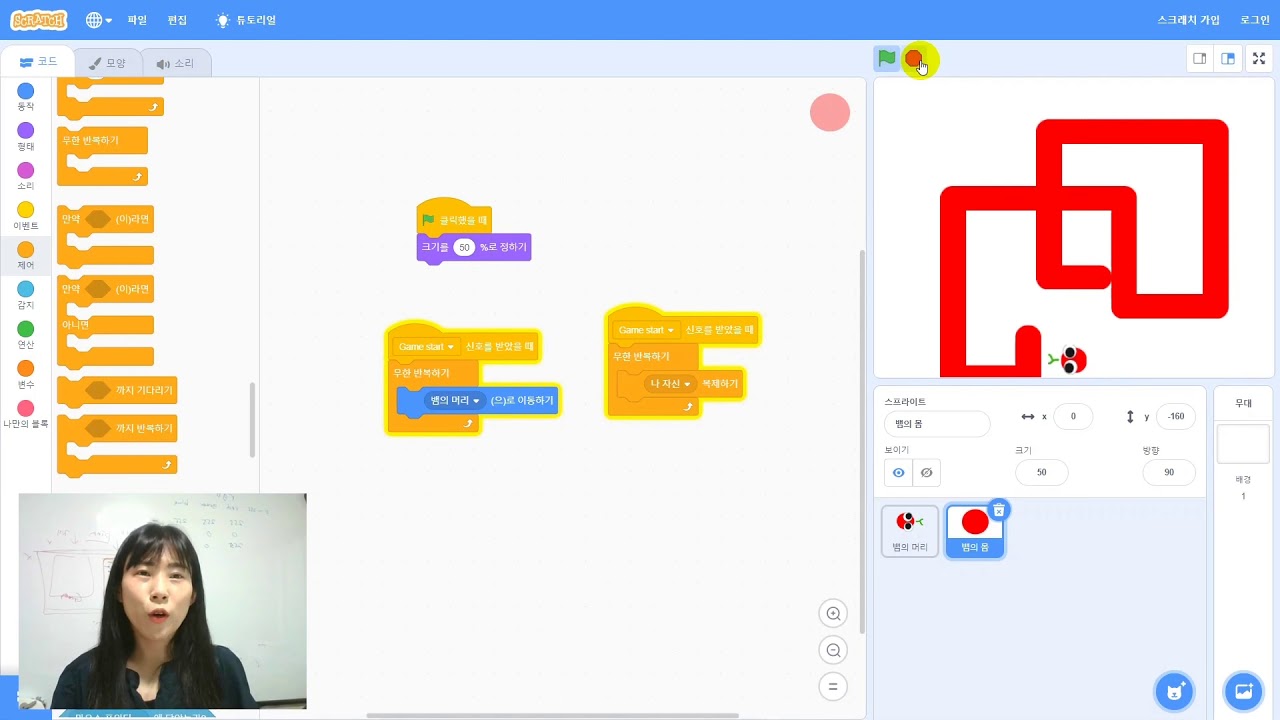1280x720 pixels.
Task: Select the stage backdrop thumbnail
Action: point(1243,444)
